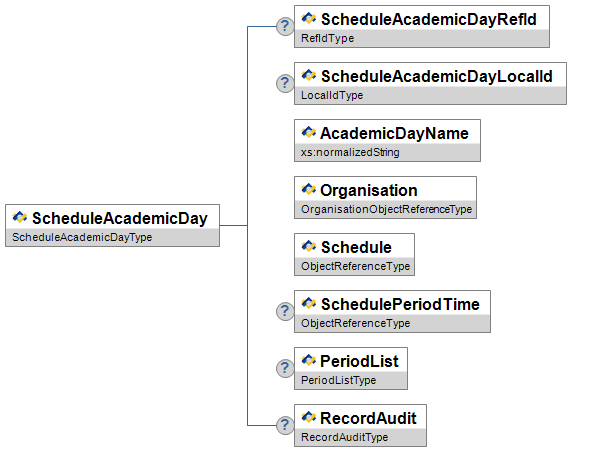Open the RefIdType type label
This screenshot has width=589, height=451.
tap(328, 38)
